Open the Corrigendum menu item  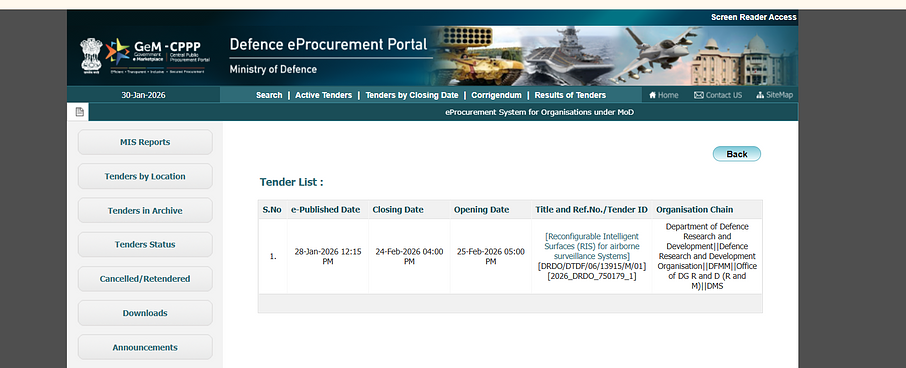coord(496,95)
